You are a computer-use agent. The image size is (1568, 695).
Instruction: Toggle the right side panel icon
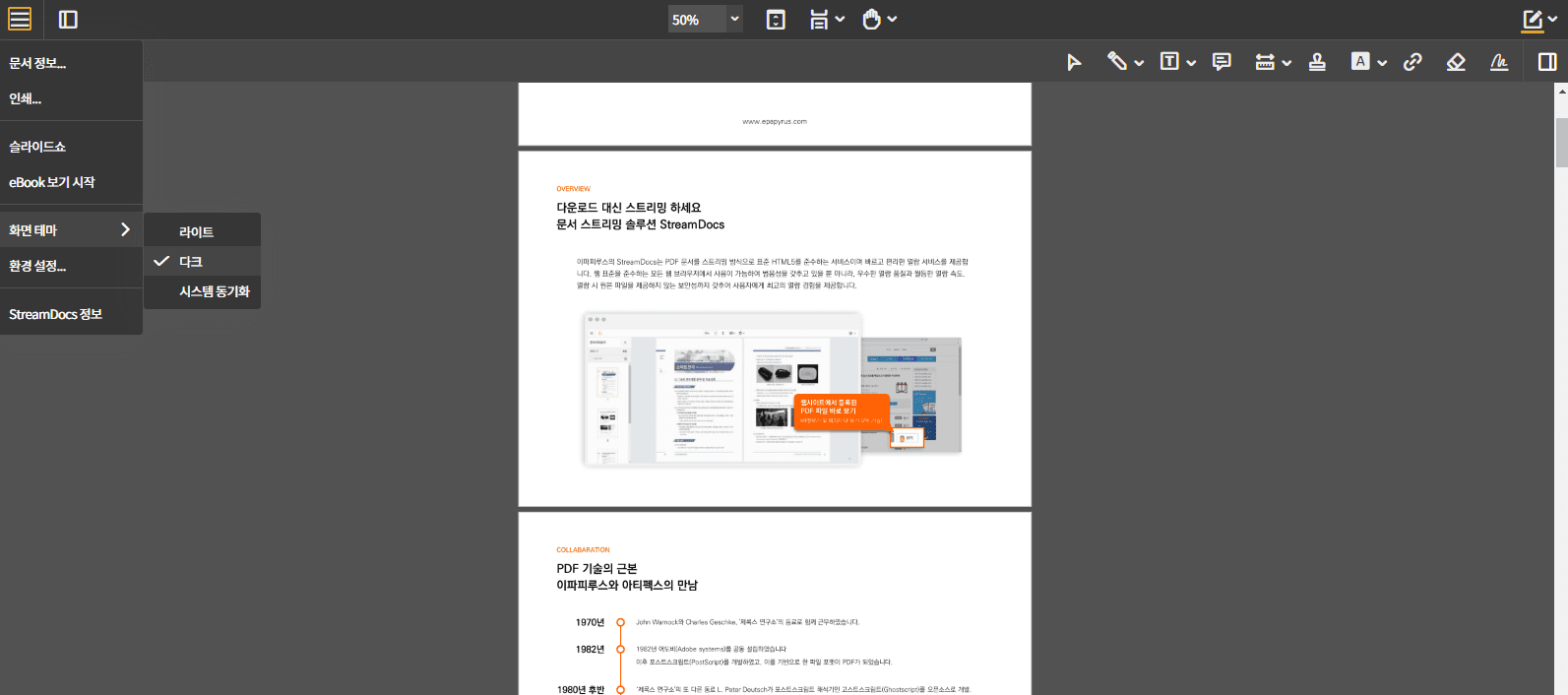(x=1547, y=61)
